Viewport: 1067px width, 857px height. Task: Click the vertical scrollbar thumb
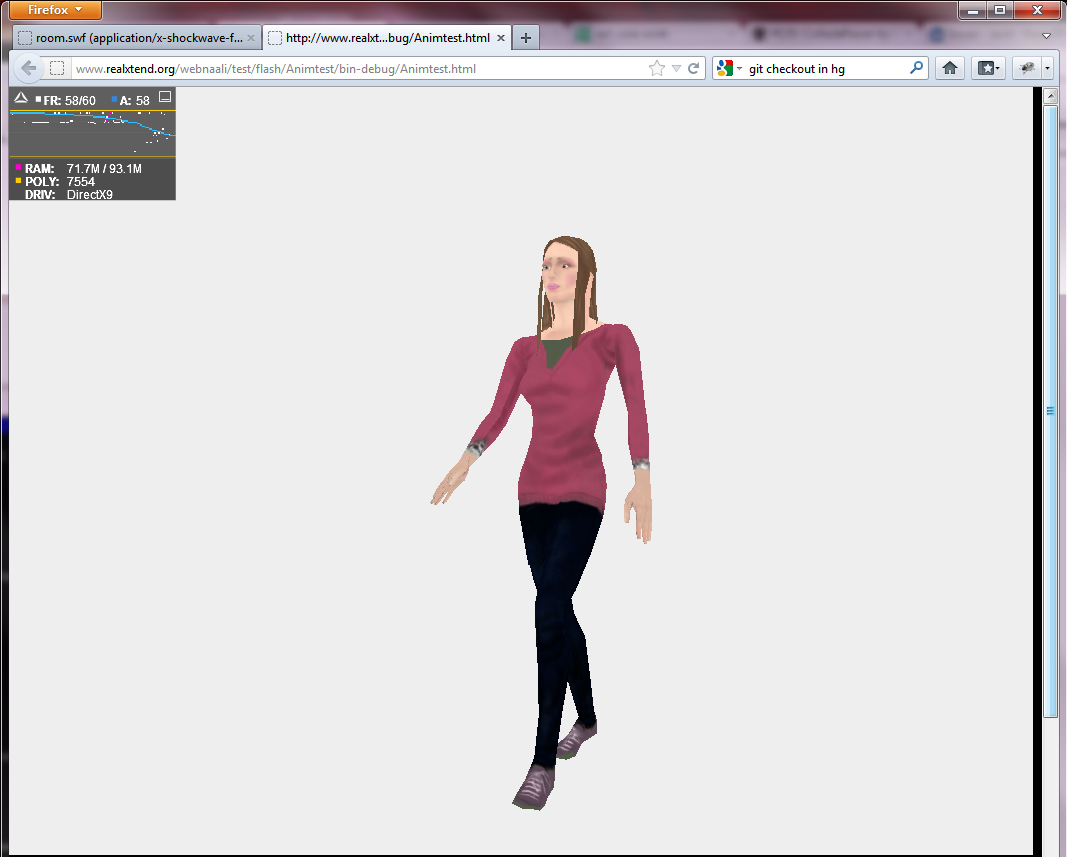point(1050,410)
